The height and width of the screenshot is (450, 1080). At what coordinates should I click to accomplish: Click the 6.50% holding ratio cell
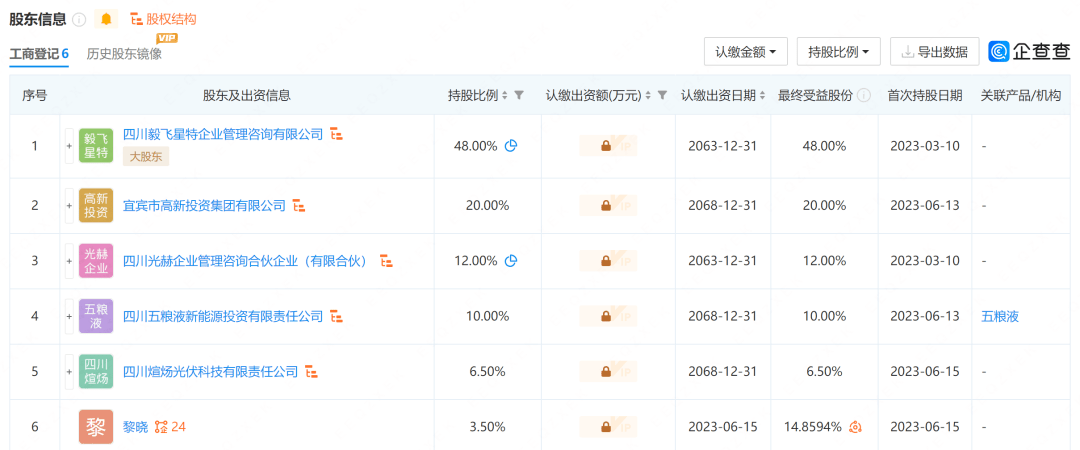pos(487,372)
